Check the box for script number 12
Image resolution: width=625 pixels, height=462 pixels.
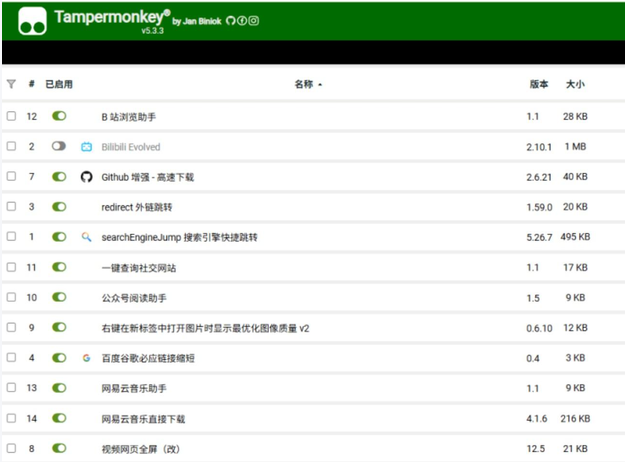[12, 116]
